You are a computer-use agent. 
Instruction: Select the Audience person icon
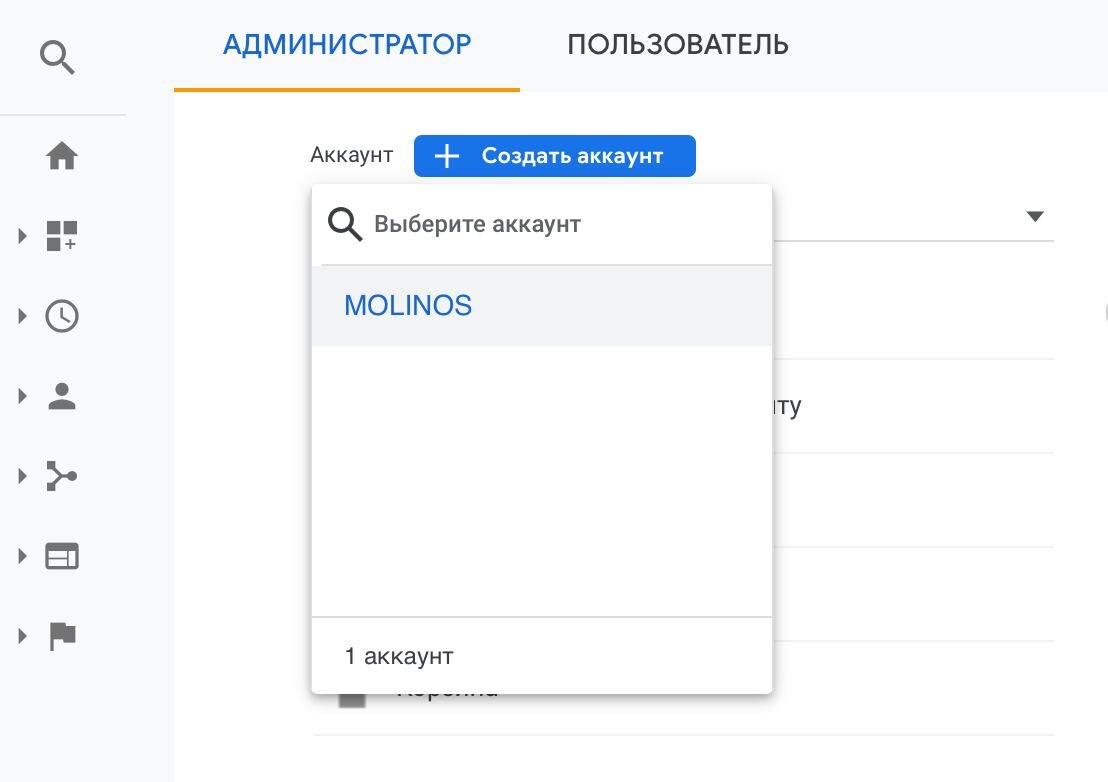[62, 396]
